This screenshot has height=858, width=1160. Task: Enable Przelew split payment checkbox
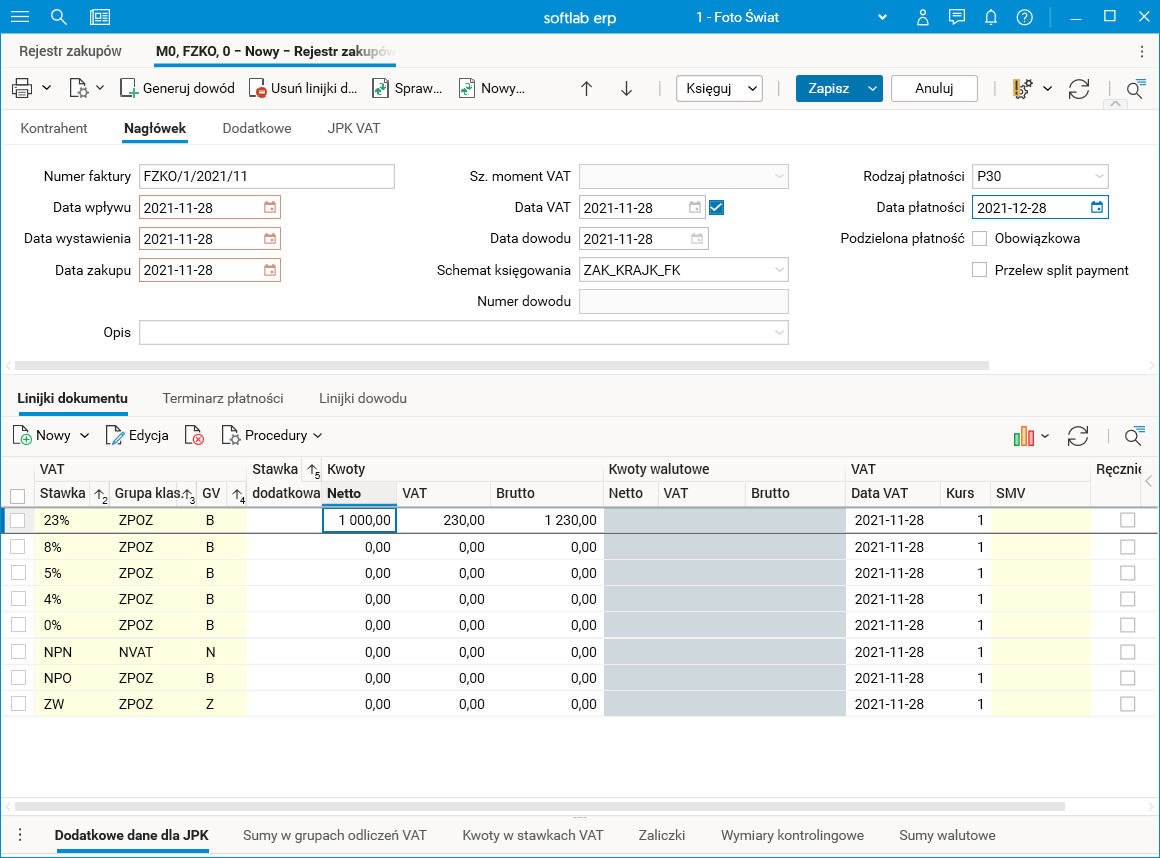click(980, 270)
